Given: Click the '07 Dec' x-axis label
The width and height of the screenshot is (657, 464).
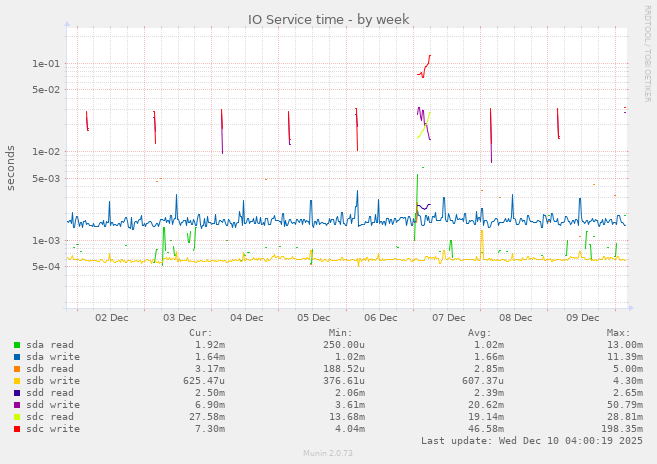Looking at the screenshot, I should point(449,318).
